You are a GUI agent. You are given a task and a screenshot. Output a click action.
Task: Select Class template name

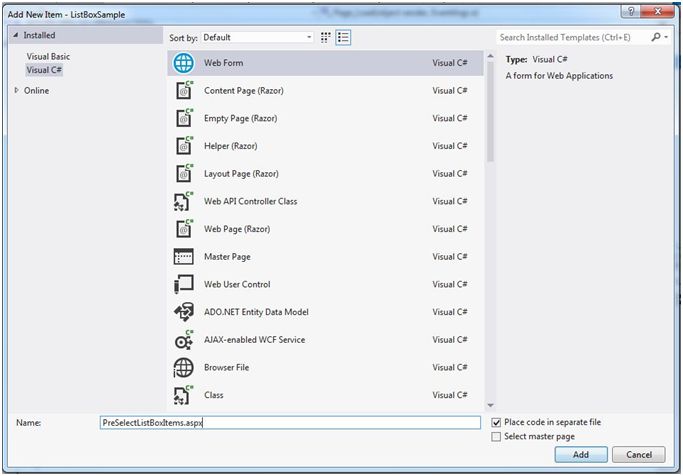(213, 395)
